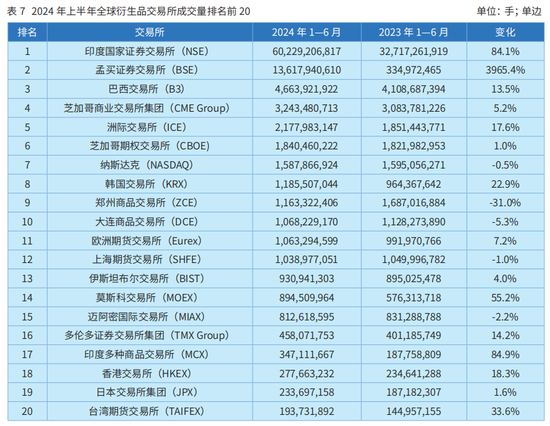
Task: Click the value 1,063,294,599
Action: [307, 241]
